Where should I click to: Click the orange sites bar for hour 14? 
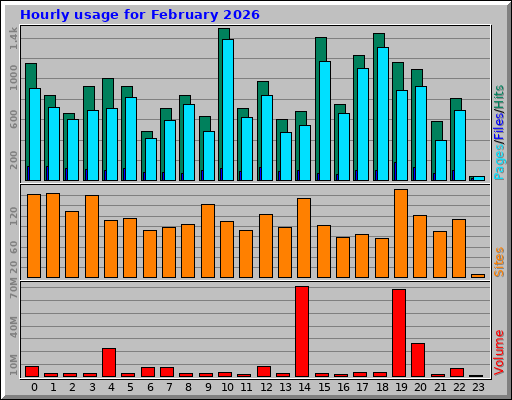pyautogui.click(x=304, y=238)
